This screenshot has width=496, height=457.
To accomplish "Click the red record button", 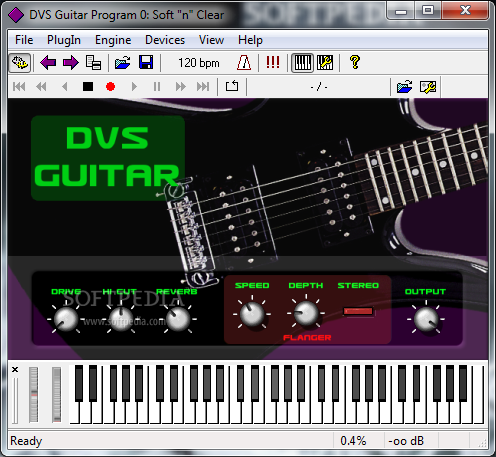I will point(110,87).
